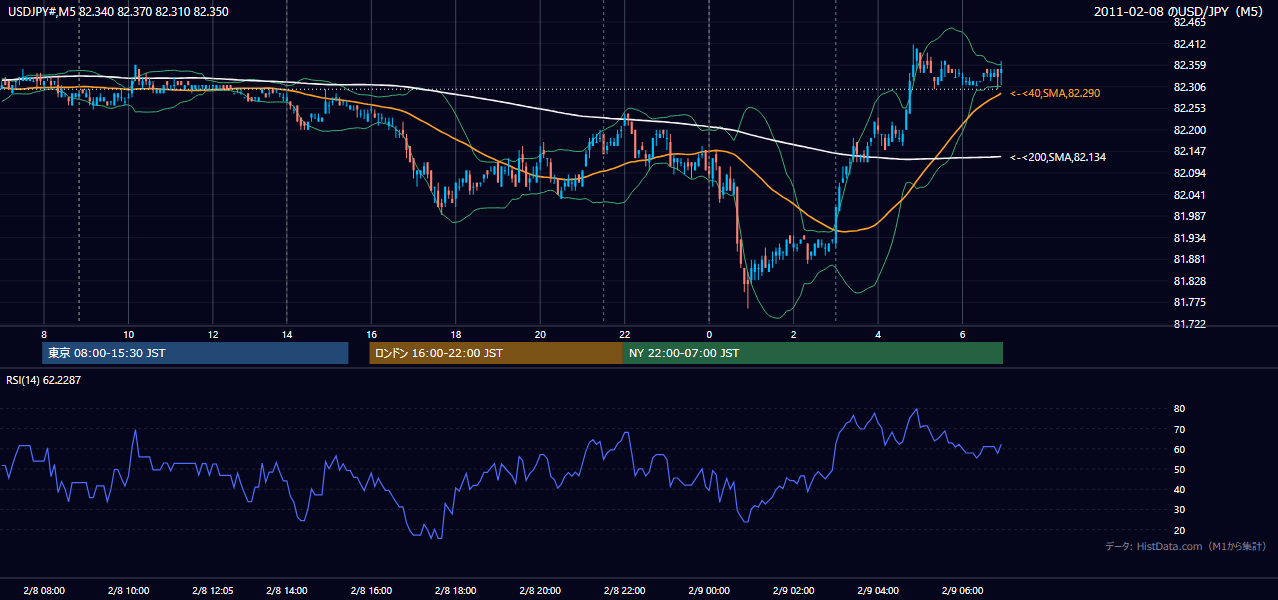Image resolution: width=1278 pixels, height=600 pixels.
Task: Click the RSI scale value 50
Action: (1180, 469)
